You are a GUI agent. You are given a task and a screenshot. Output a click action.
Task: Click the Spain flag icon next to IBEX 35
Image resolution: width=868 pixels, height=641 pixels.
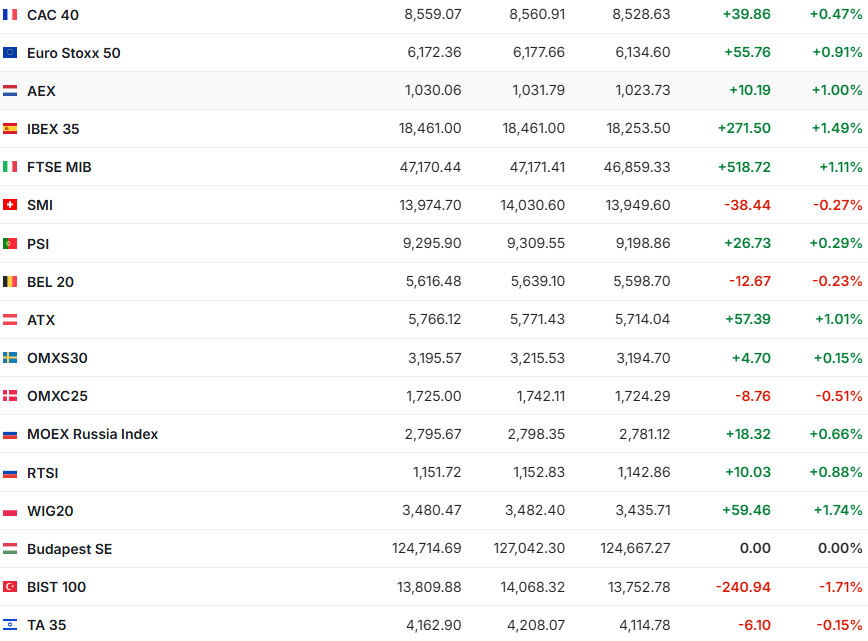pyautogui.click(x=10, y=129)
